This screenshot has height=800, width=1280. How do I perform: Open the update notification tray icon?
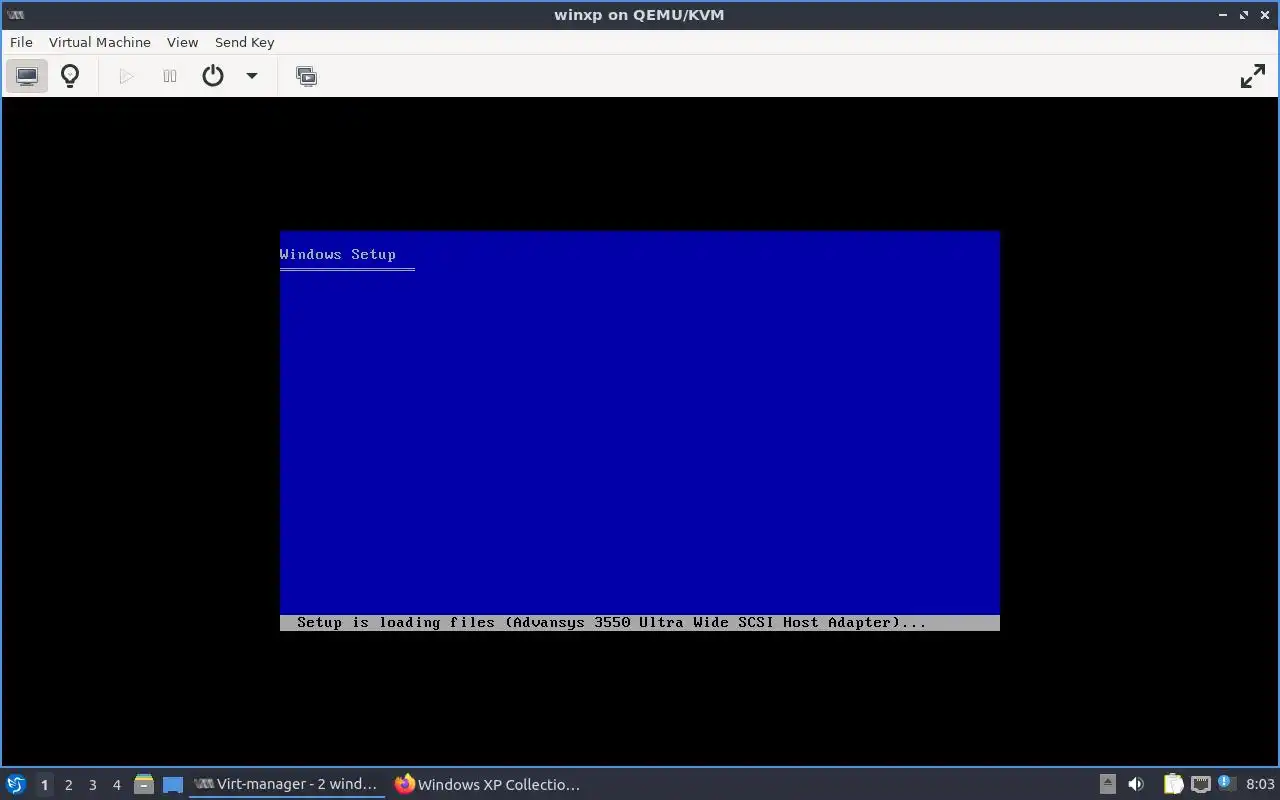pos(1225,784)
